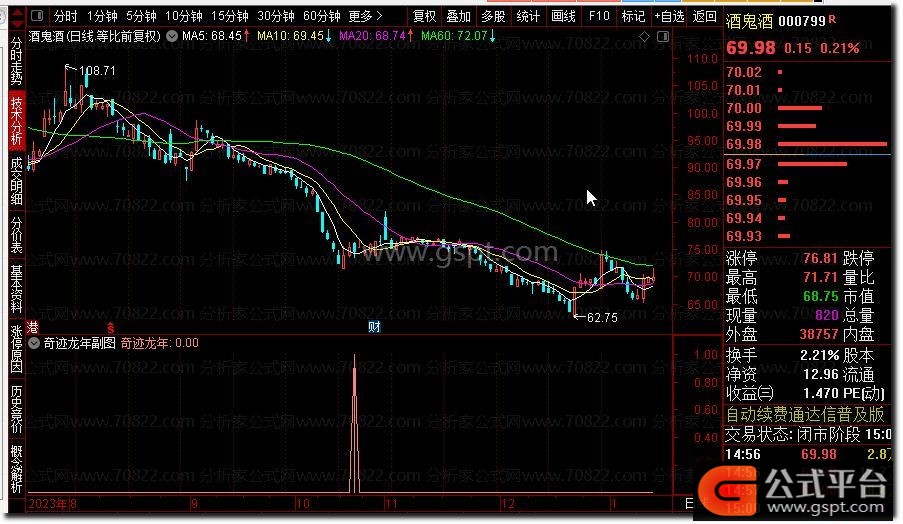Expand the 奇迹龙年副图 indicator dropdown

34,344
